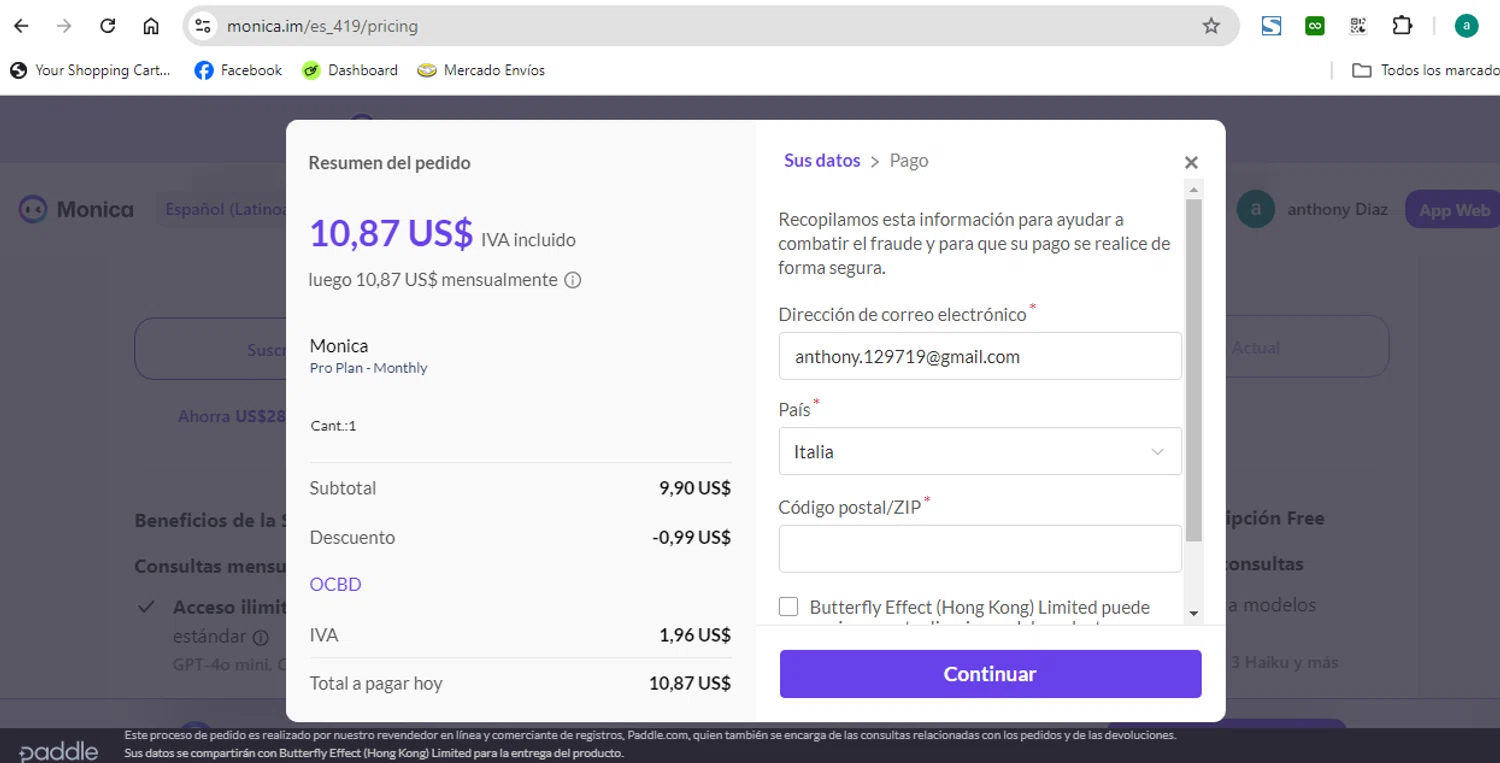Click the form scrollbar down arrow
The width and height of the screenshot is (1500, 763).
tap(1194, 612)
